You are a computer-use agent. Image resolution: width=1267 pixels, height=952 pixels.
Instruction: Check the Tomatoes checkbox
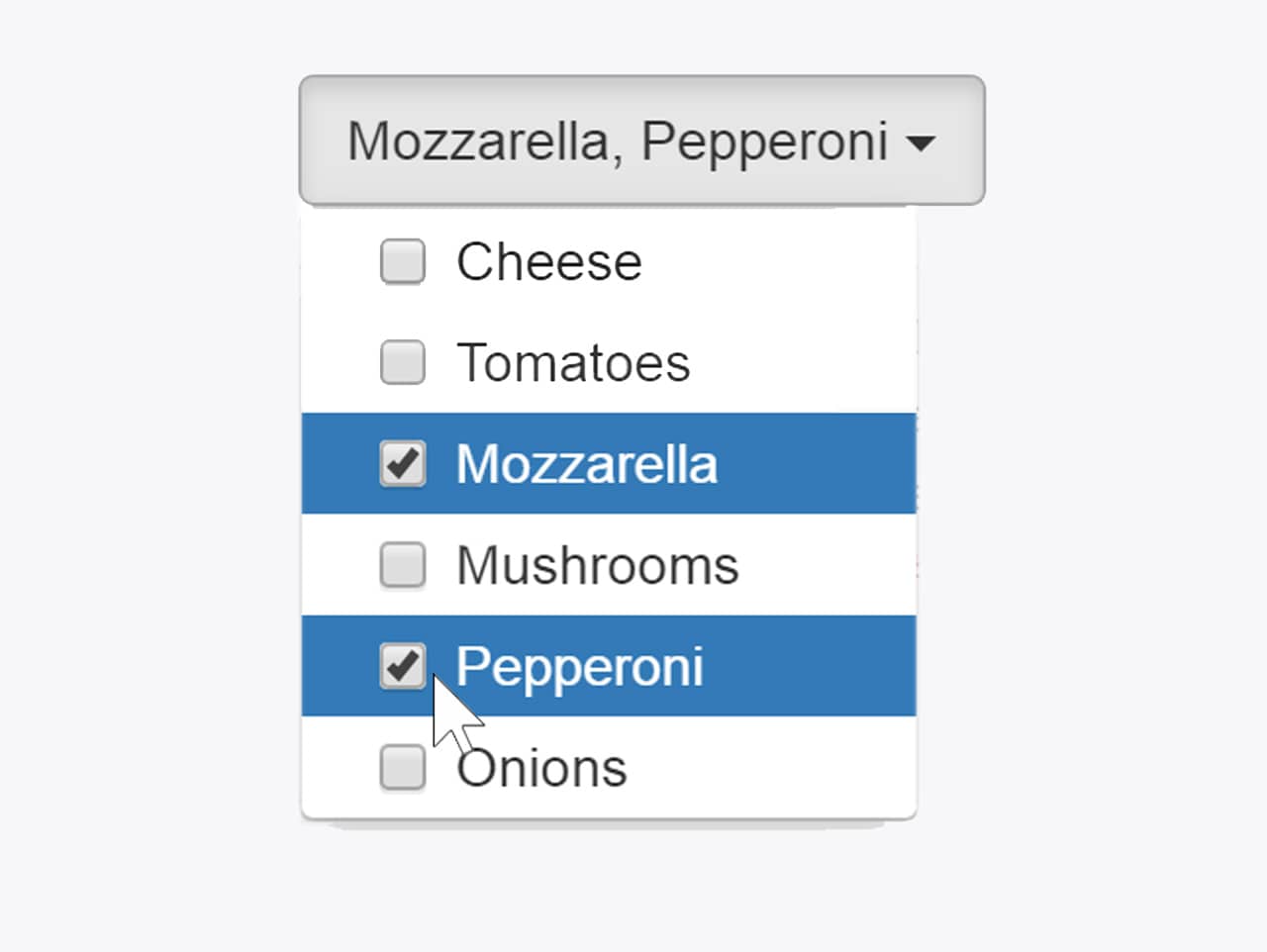click(x=402, y=362)
